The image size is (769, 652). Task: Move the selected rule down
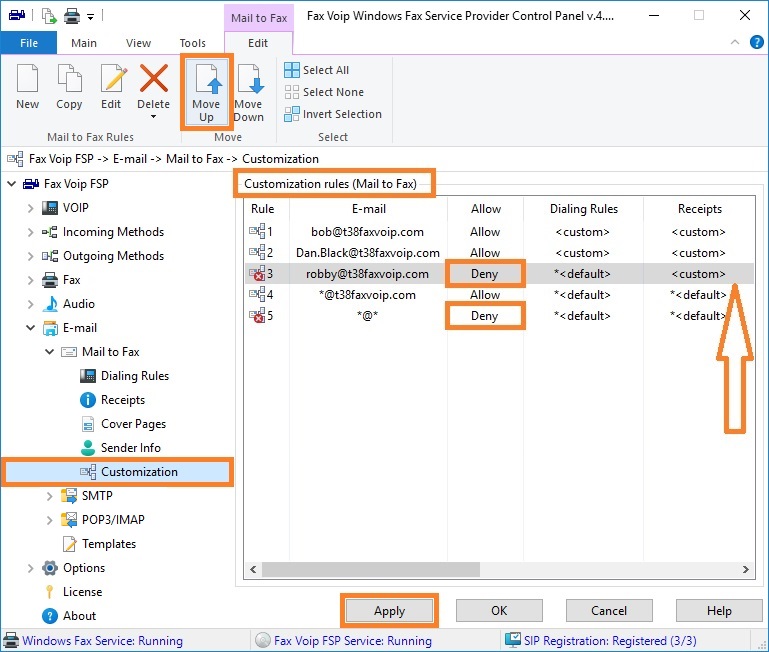coord(249,92)
